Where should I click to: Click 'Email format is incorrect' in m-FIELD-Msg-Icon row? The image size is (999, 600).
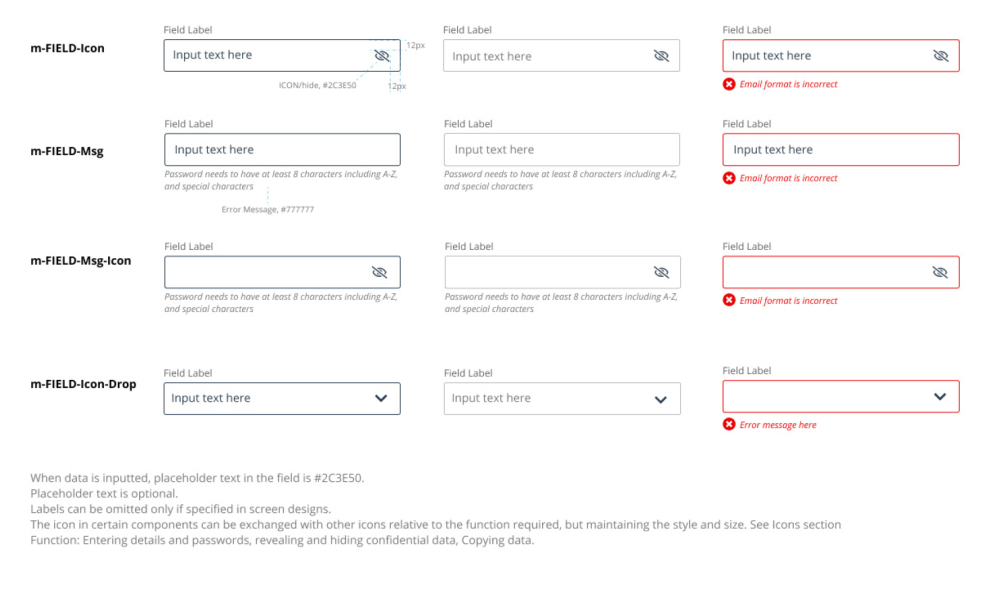coord(788,301)
